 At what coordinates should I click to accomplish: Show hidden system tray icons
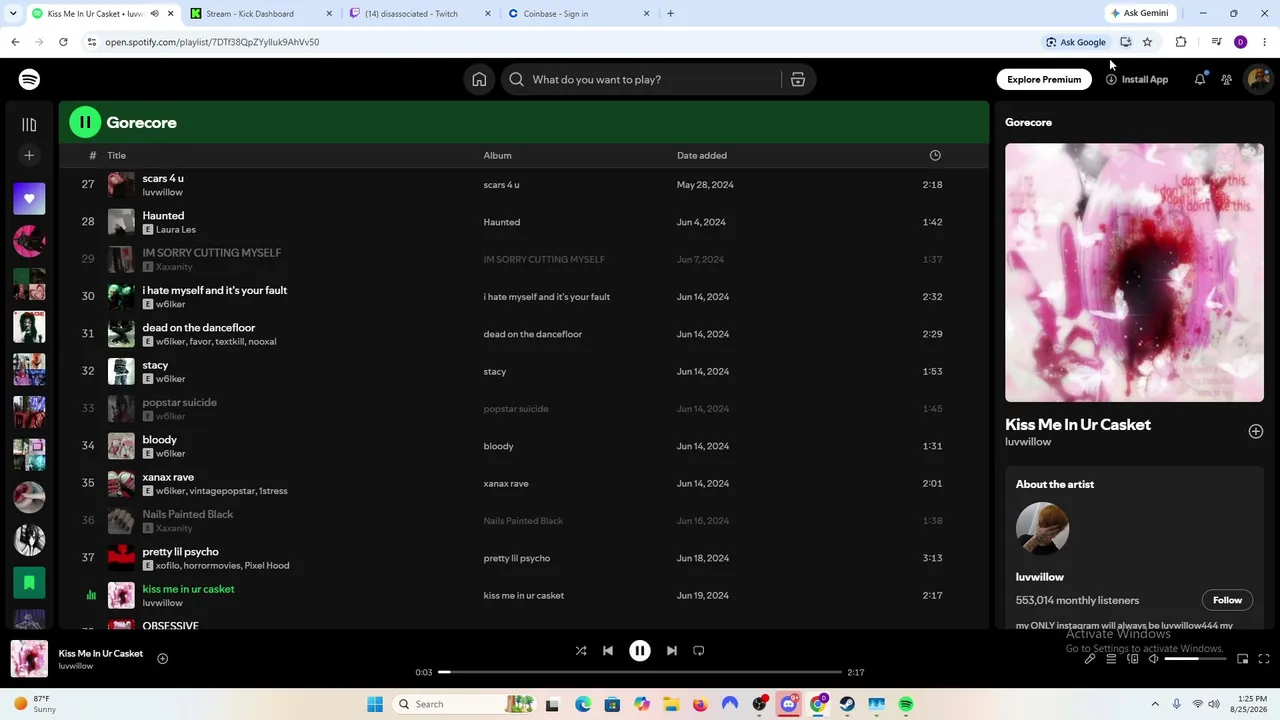click(1155, 704)
